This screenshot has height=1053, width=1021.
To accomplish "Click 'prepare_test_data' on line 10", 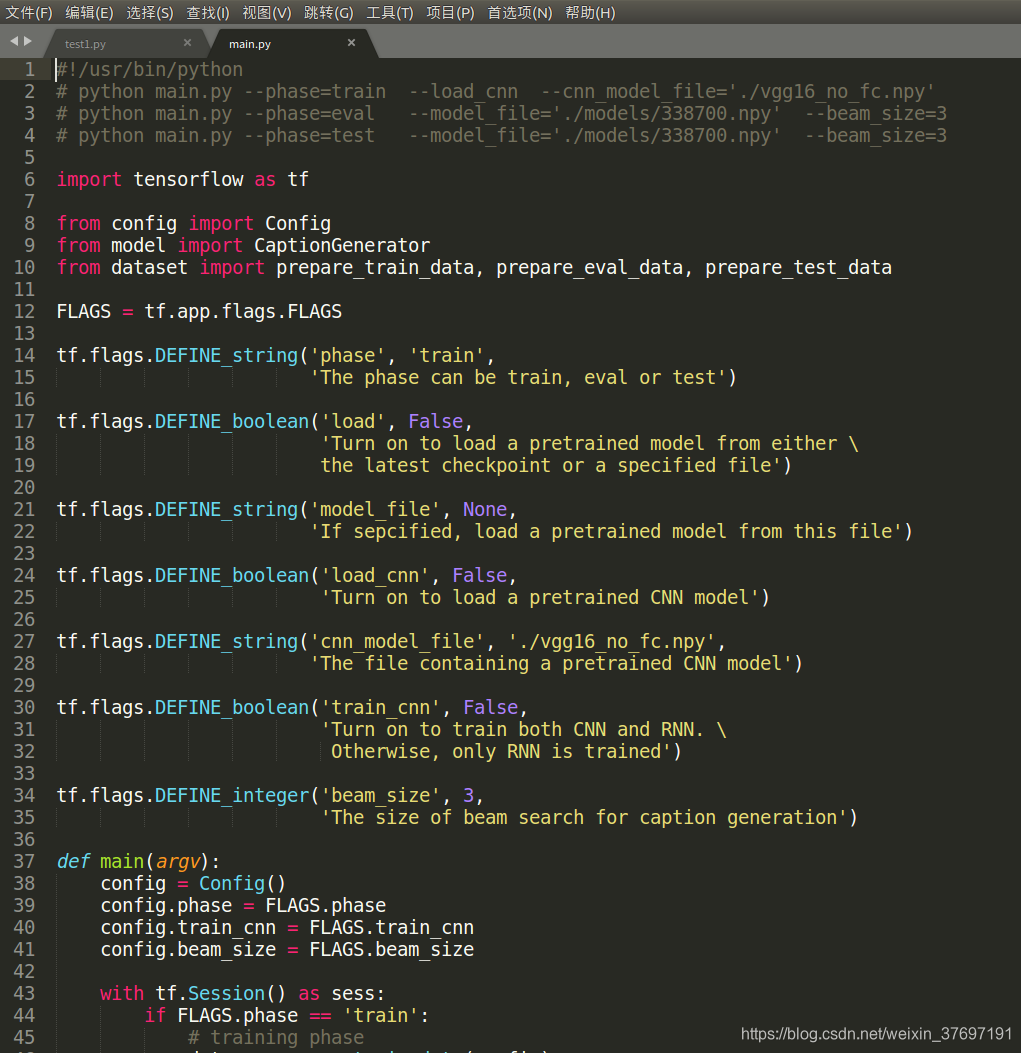I will point(799,268).
